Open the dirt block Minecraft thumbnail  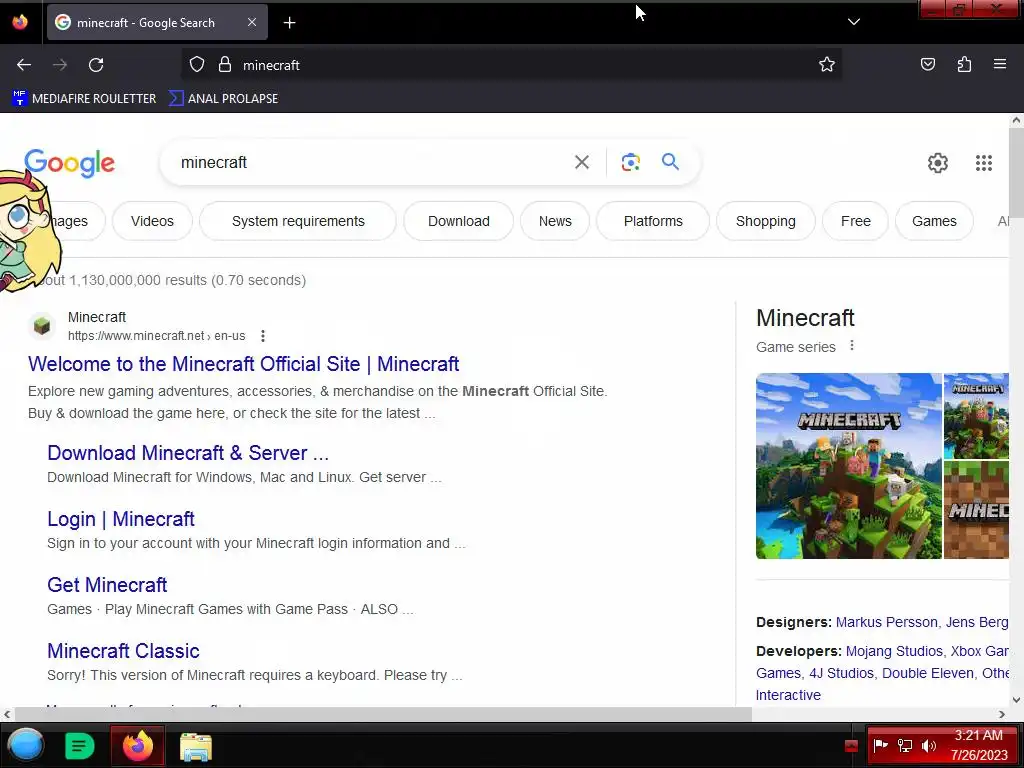point(976,510)
